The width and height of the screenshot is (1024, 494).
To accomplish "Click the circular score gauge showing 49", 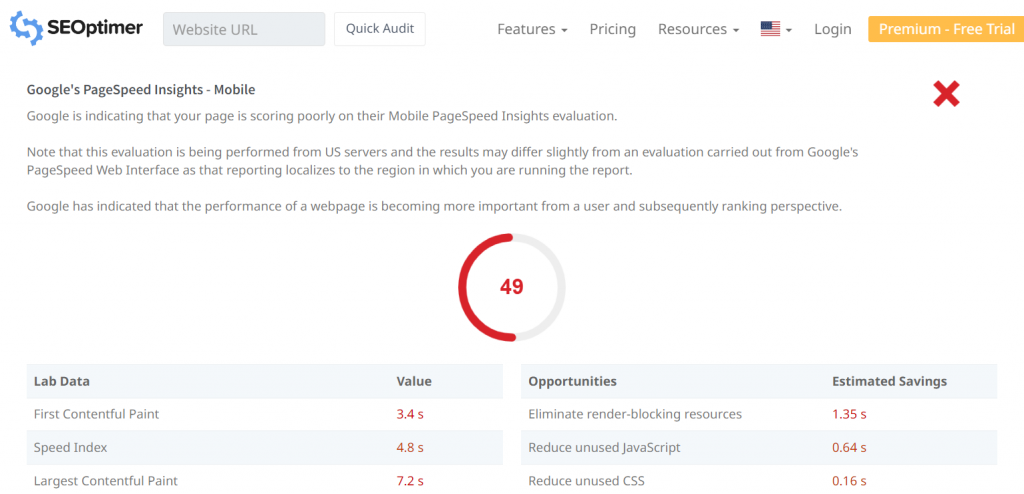I will pos(511,287).
